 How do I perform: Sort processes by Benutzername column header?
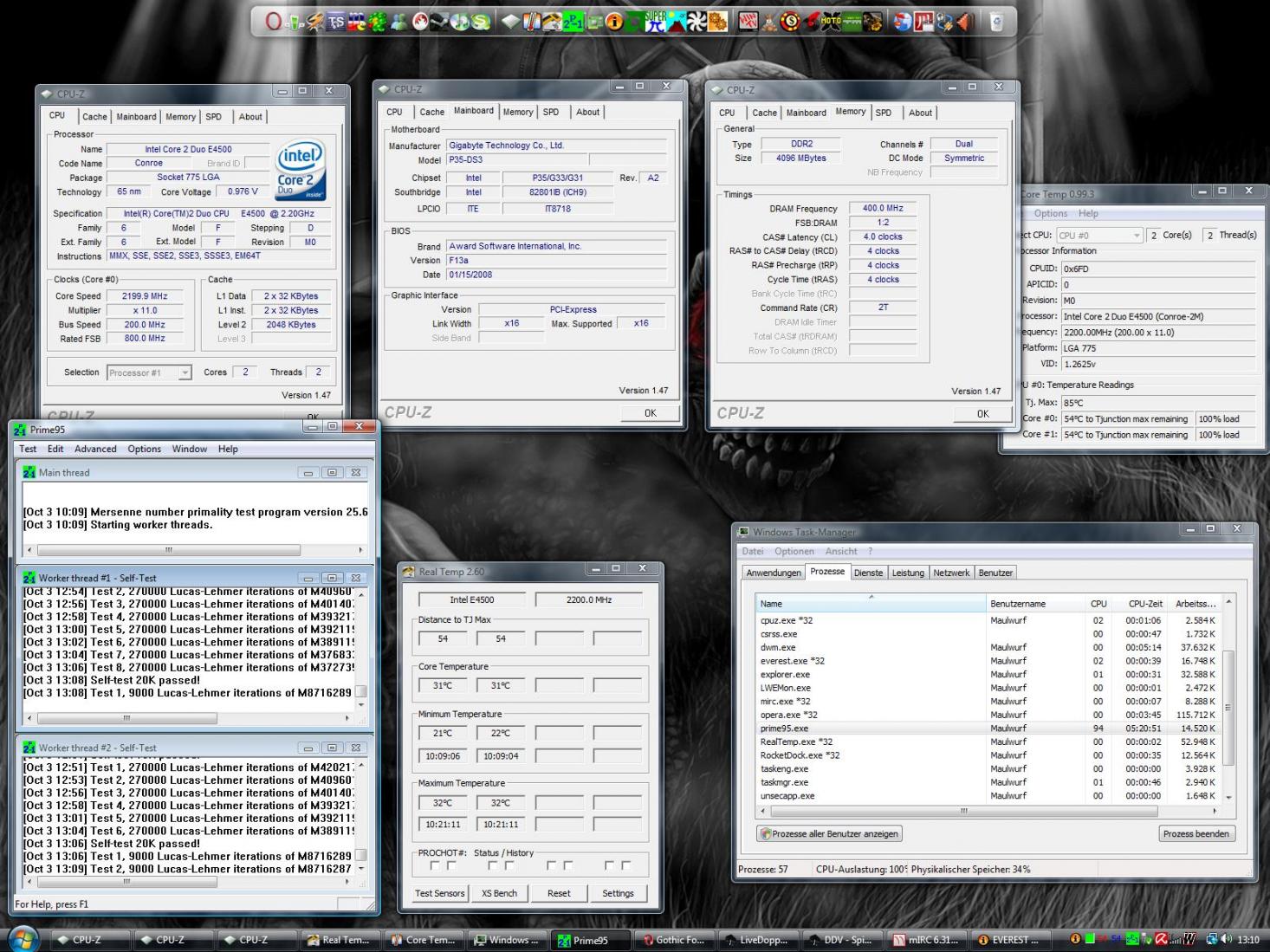pyautogui.click(x=1035, y=603)
